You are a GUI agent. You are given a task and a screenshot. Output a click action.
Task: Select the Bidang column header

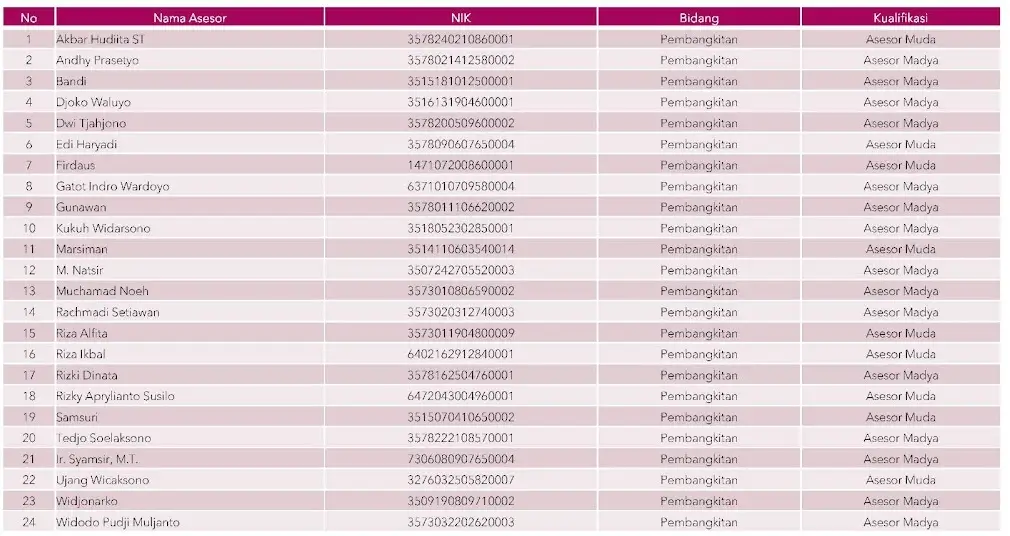click(698, 17)
